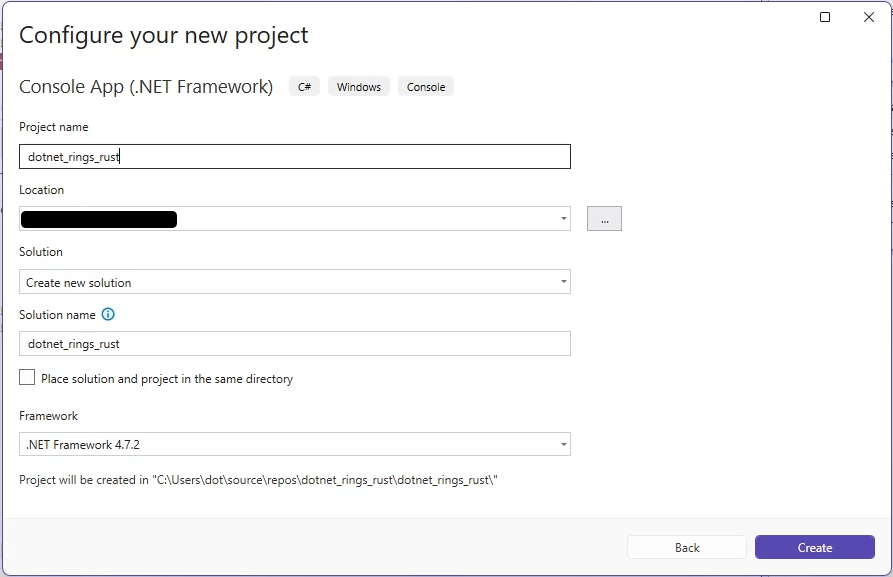The height and width of the screenshot is (577, 893).
Task: Maximize the project configuration dialog
Action: click(825, 17)
